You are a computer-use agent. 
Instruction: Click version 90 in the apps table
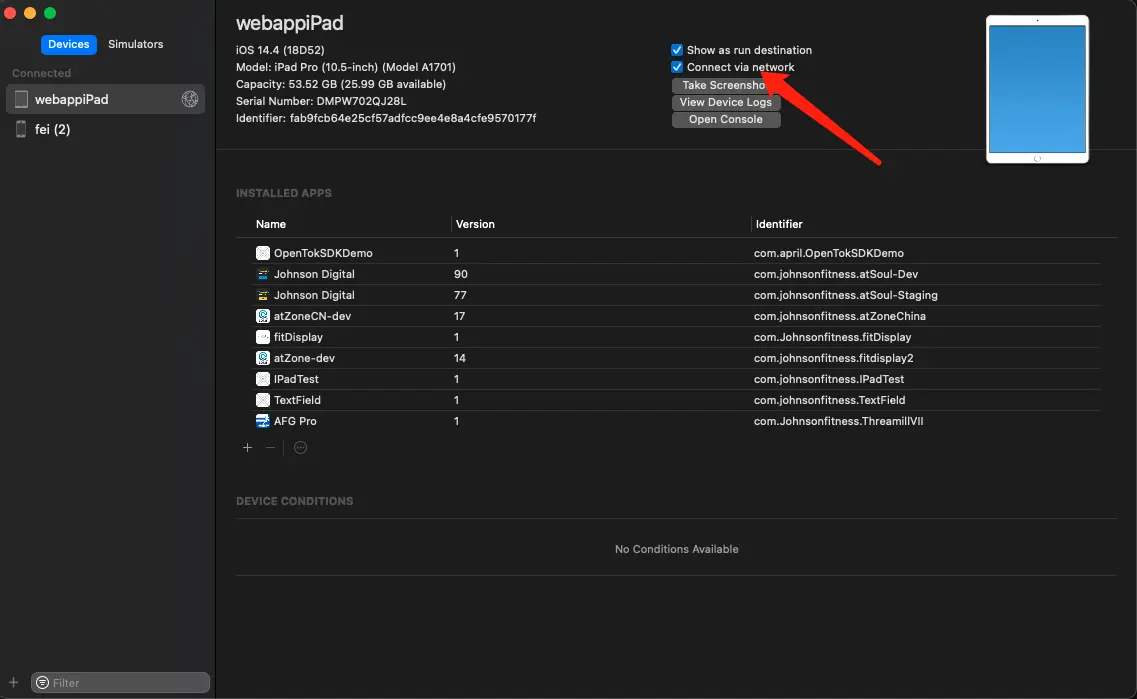[460, 274]
